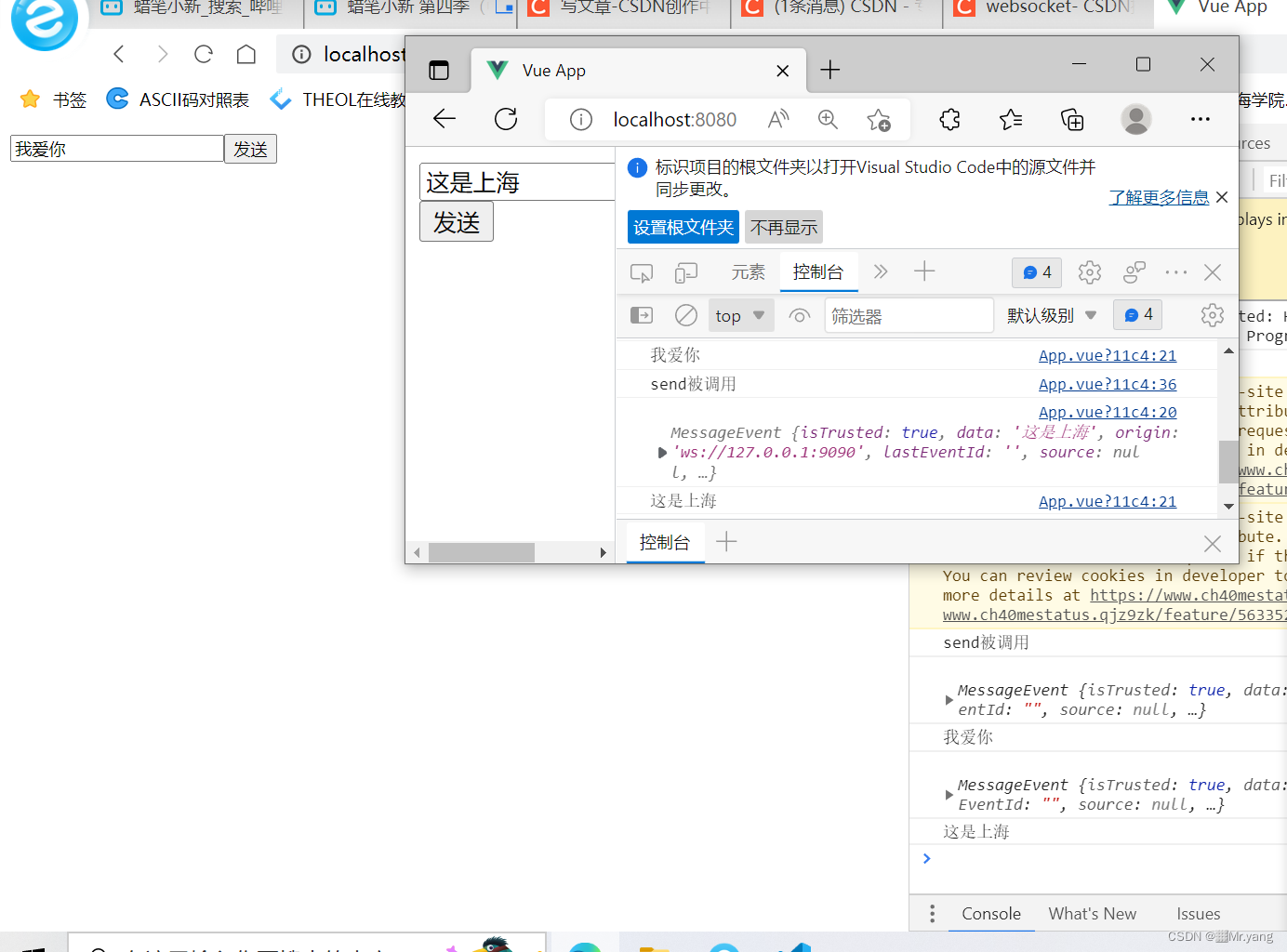Show more DevTools tabs chevron
This screenshot has height=952, width=1287.
pyautogui.click(x=881, y=271)
